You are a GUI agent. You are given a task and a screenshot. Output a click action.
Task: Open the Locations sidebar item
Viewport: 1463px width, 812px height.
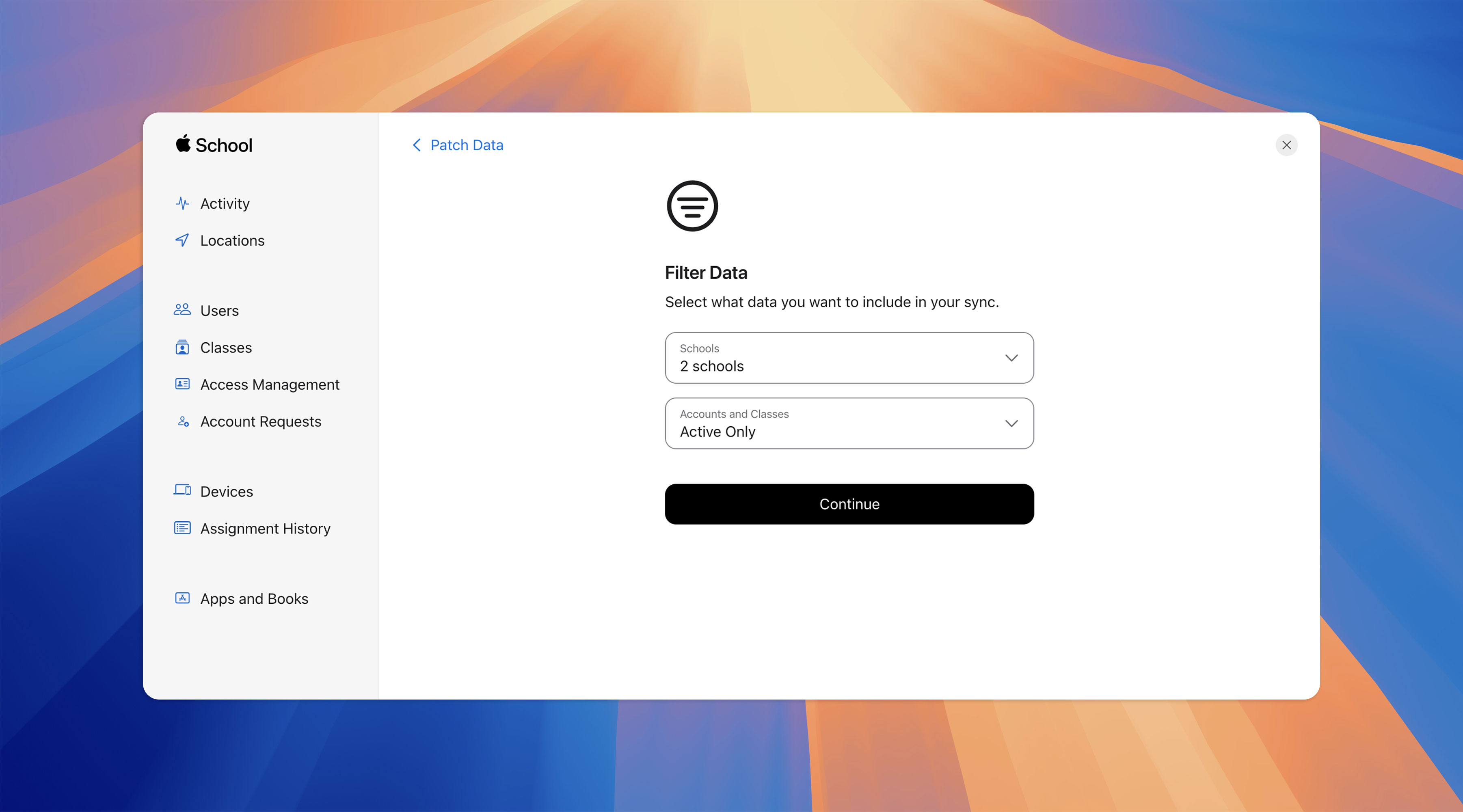point(232,241)
